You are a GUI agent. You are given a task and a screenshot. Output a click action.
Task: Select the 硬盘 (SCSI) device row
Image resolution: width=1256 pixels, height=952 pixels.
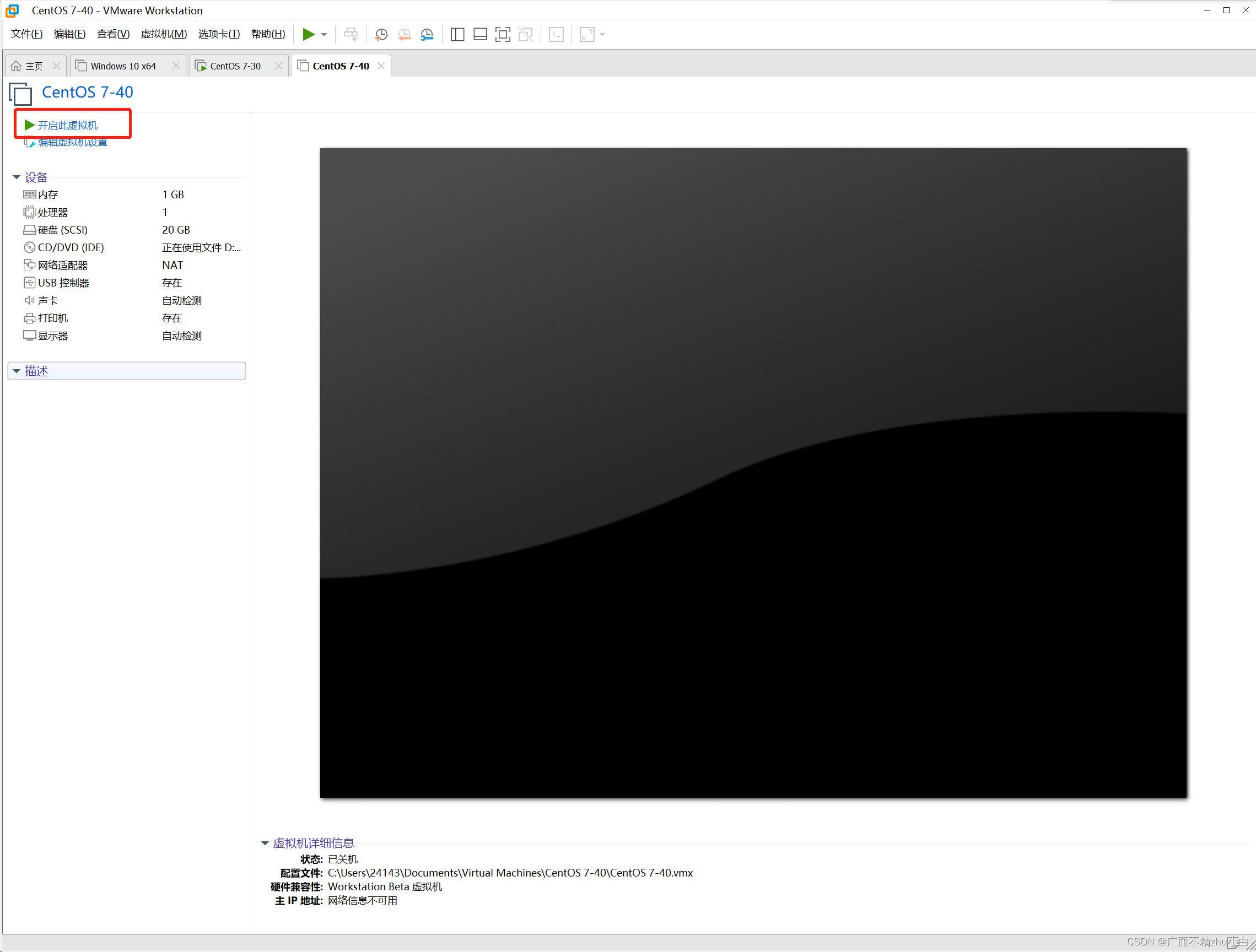(132, 230)
